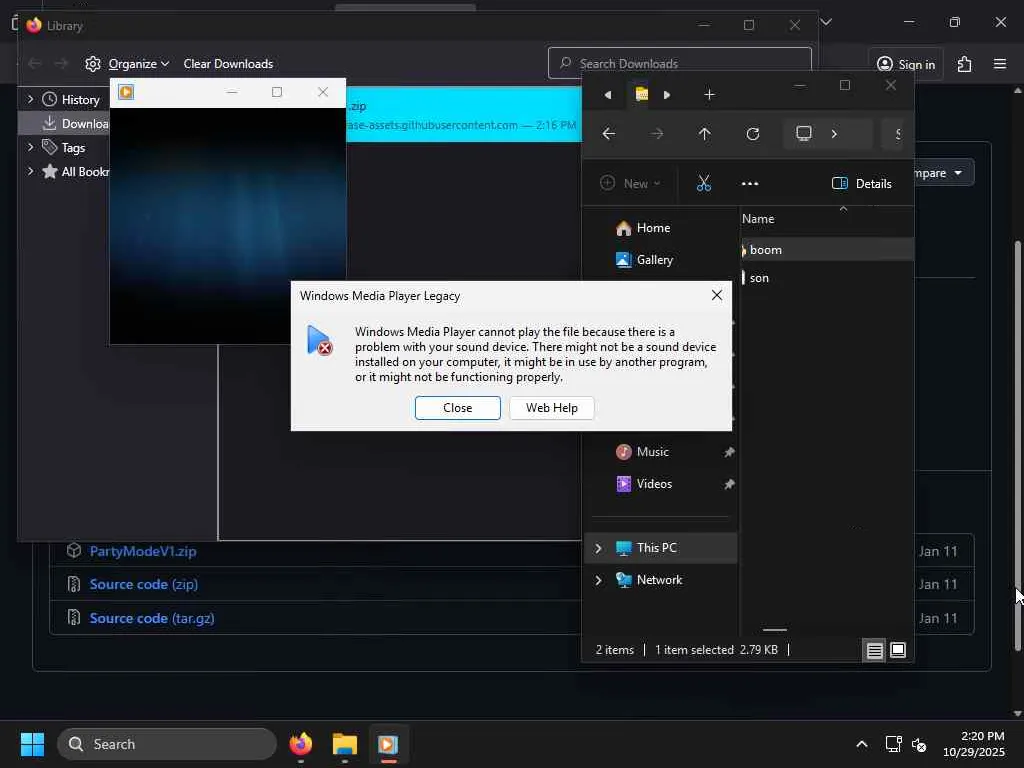The height and width of the screenshot is (768, 1024).
Task: Click Sign in on Firefox toolbar
Action: (x=906, y=64)
